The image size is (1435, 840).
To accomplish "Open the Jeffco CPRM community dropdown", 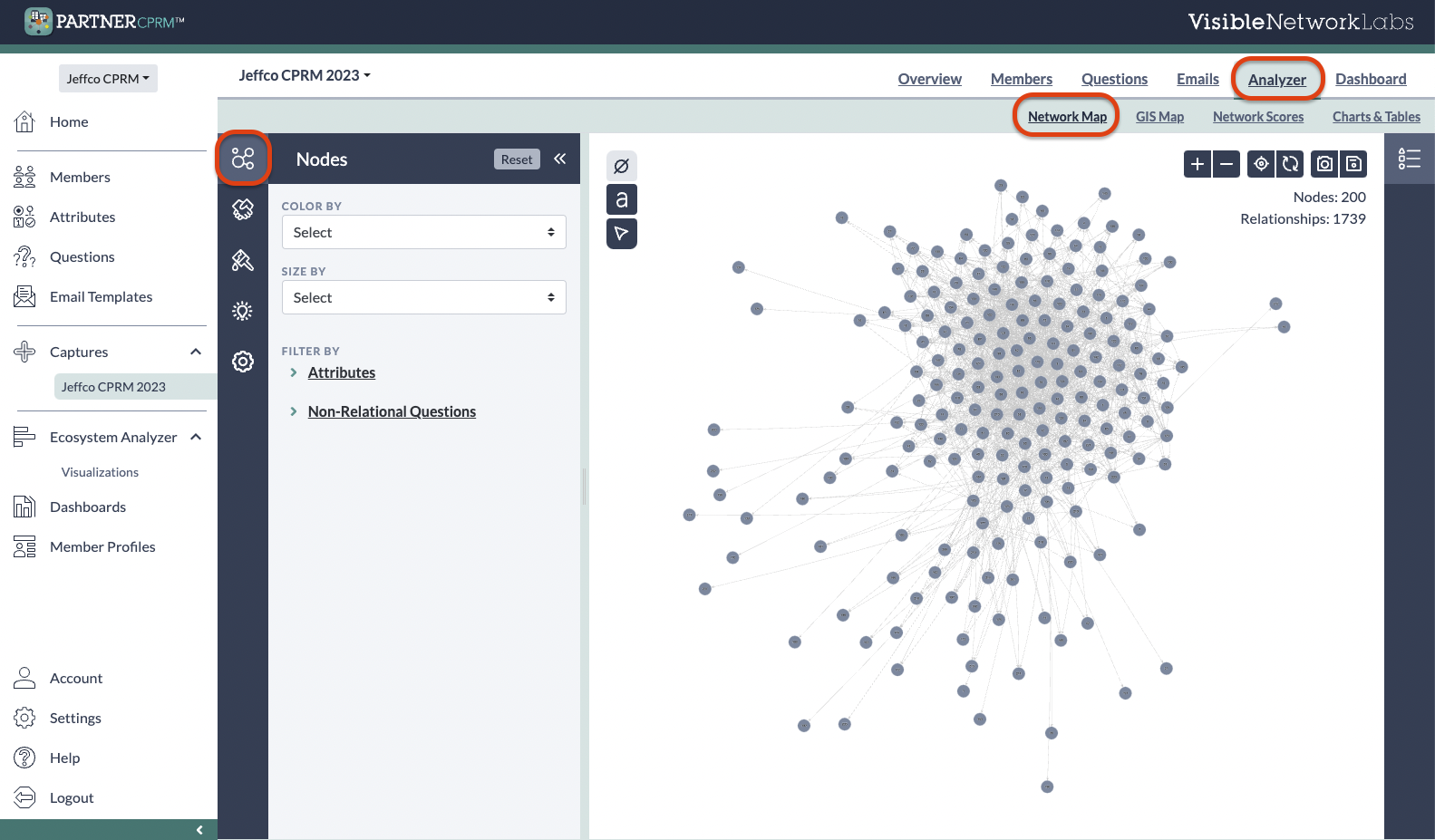I will (x=108, y=79).
